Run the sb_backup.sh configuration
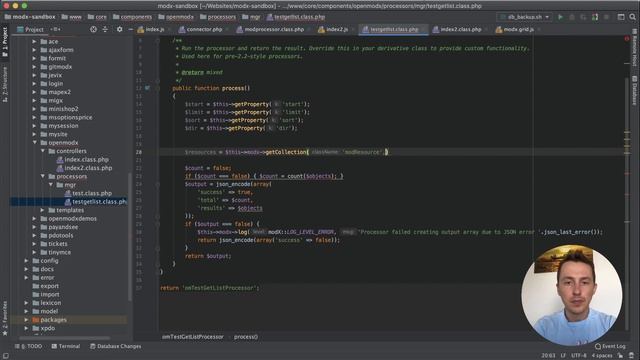 (560, 17)
